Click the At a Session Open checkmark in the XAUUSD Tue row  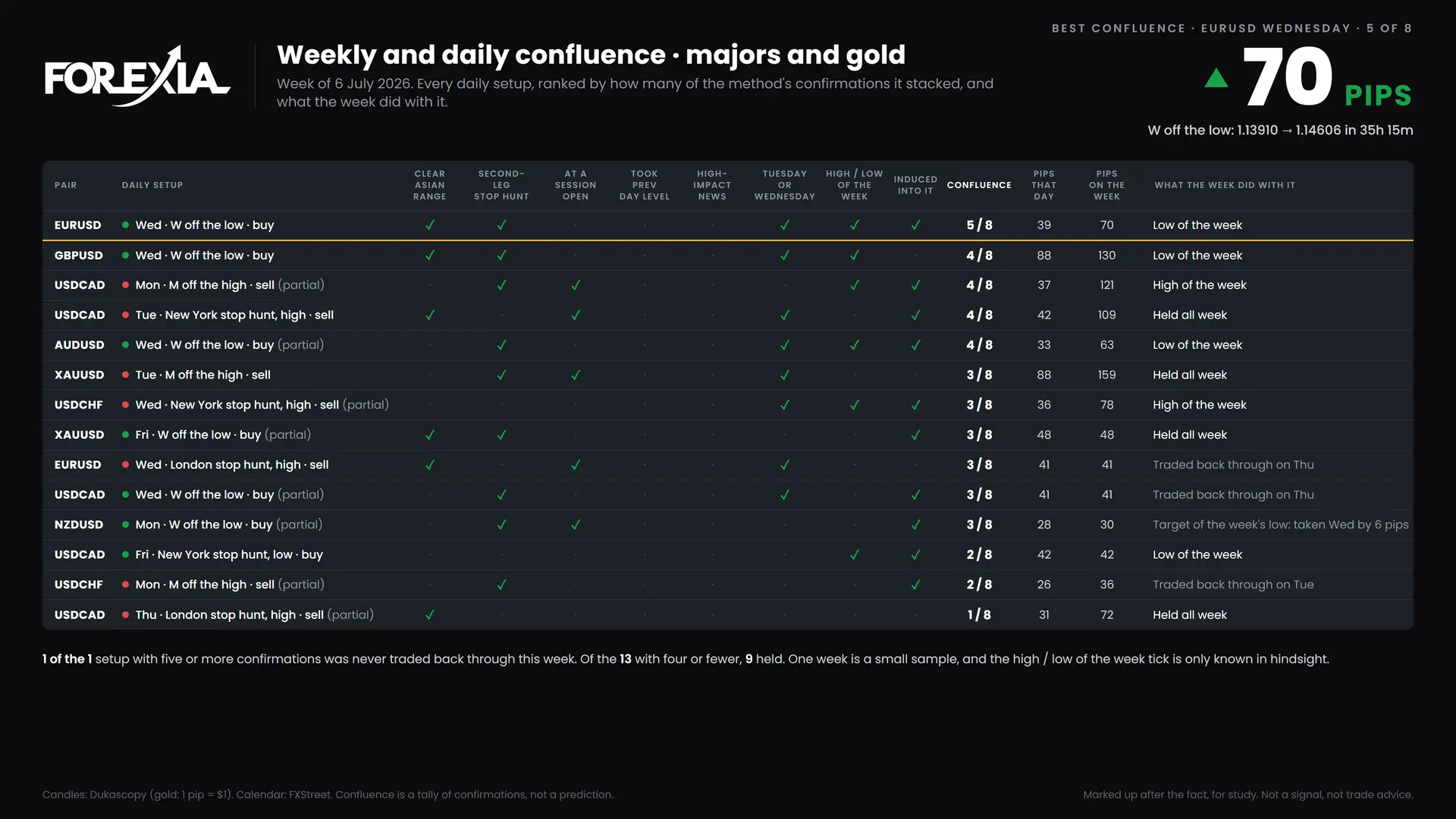click(x=576, y=375)
